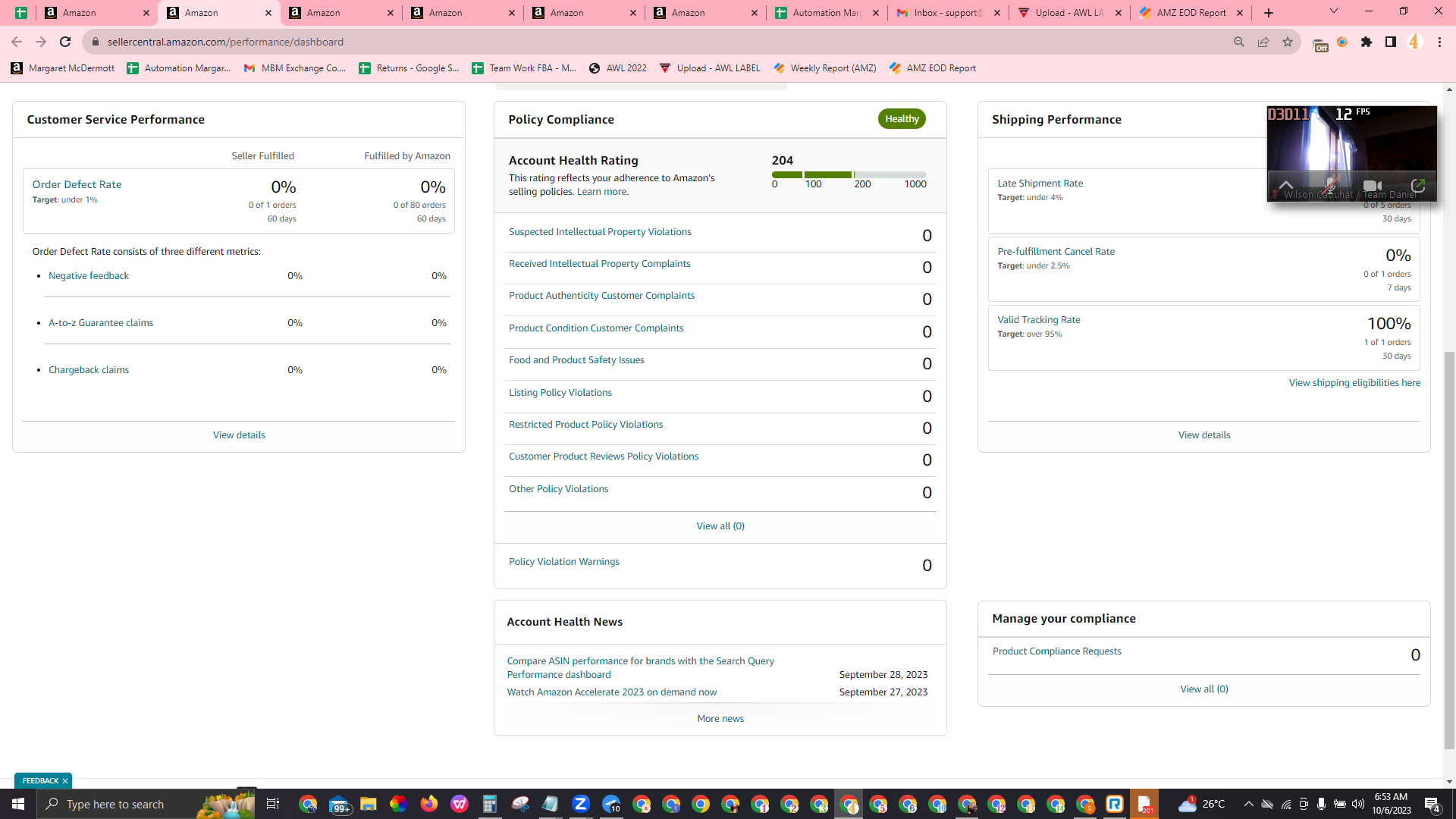Image resolution: width=1456 pixels, height=819 pixels.
Task: Switch to the Upload - AWL LA tab
Action: point(1069,13)
